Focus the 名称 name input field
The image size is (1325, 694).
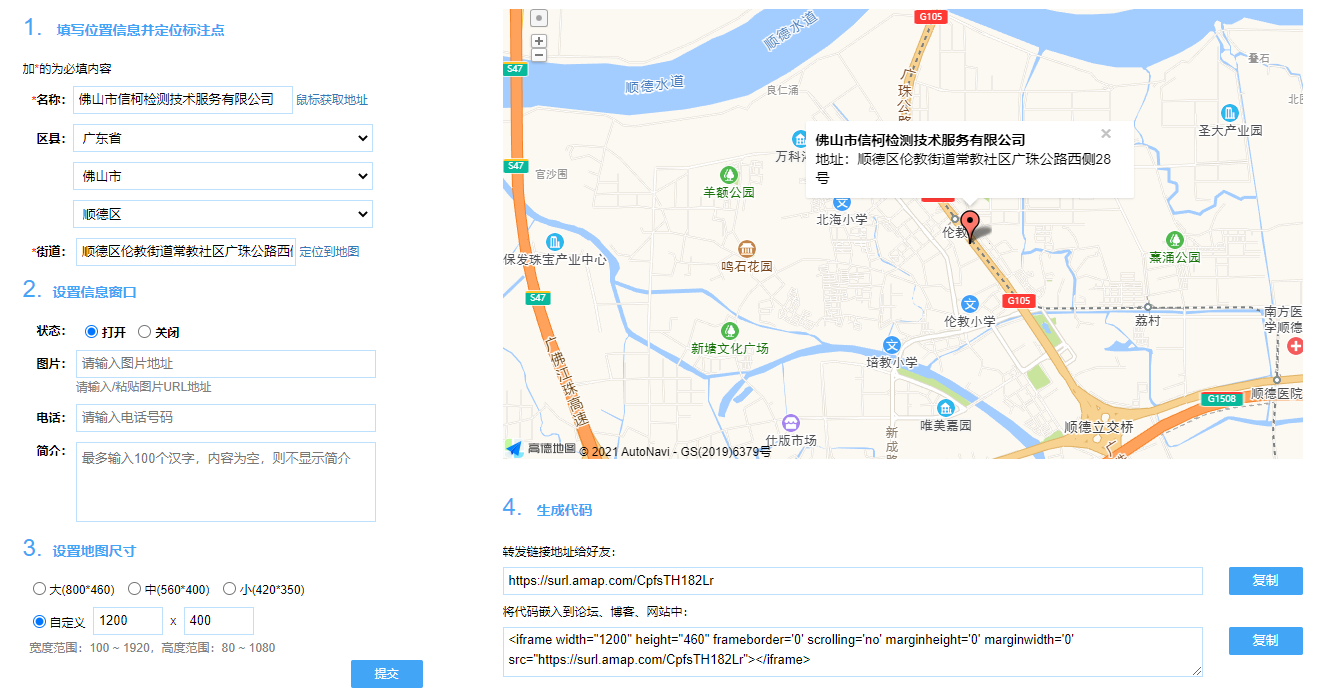pos(183,100)
